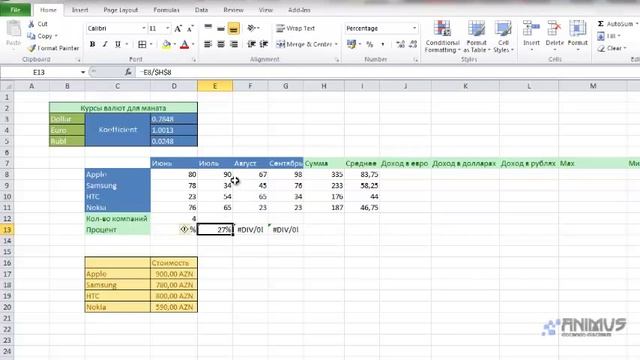Image resolution: width=640 pixels, height=360 pixels.
Task: Click the Insert Function fx button
Action: point(128,72)
